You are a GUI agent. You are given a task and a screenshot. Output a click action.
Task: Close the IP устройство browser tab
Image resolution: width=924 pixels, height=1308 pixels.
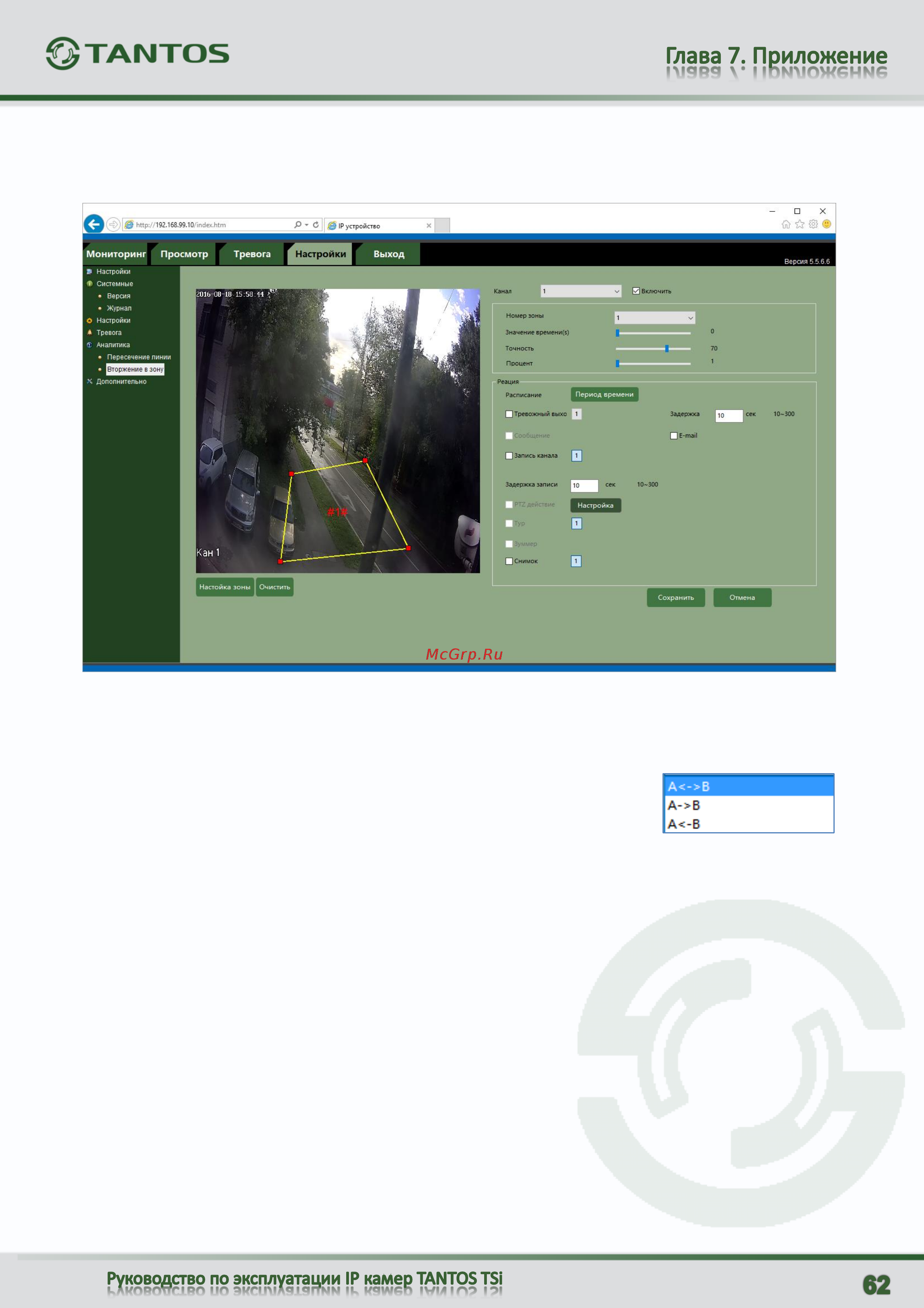429,225
